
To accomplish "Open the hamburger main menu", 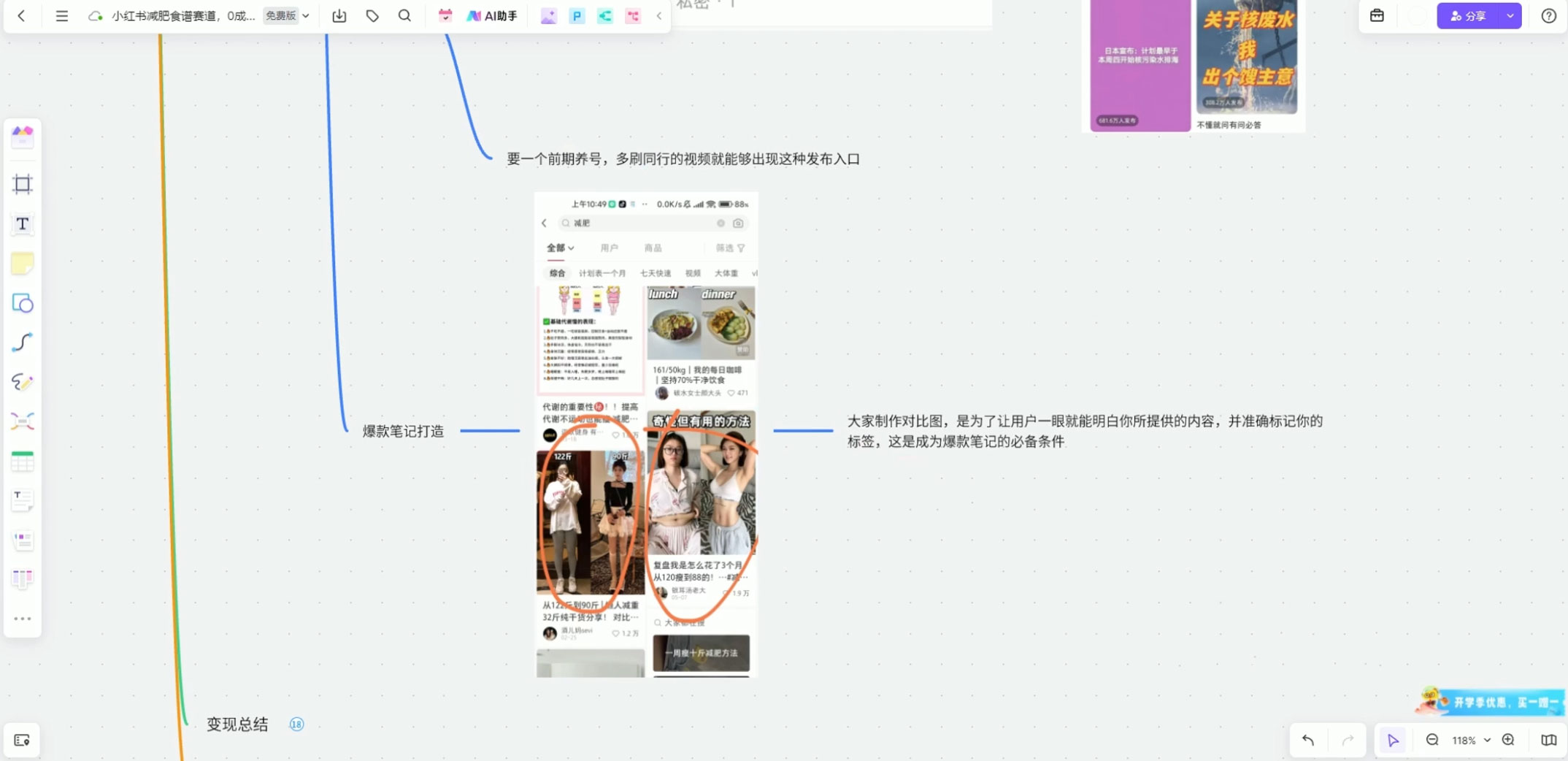I will pyautogui.click(x=62, y=15).
